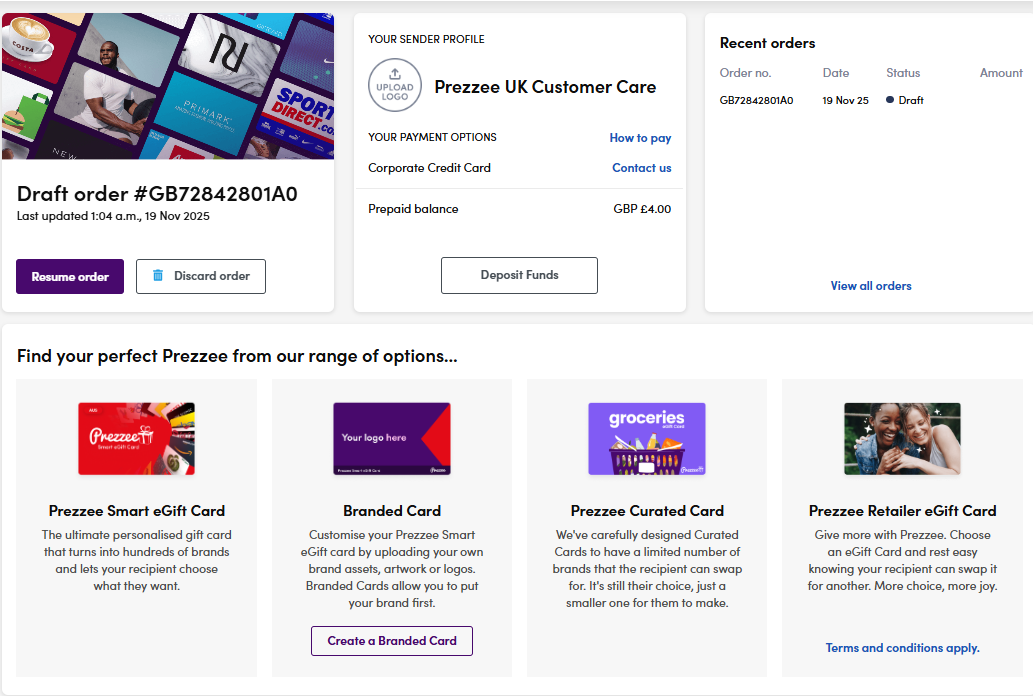Click the GBP £4.00 prepaid balance value
This screenshot has width=1033, height=696.
tap(642, 209)
